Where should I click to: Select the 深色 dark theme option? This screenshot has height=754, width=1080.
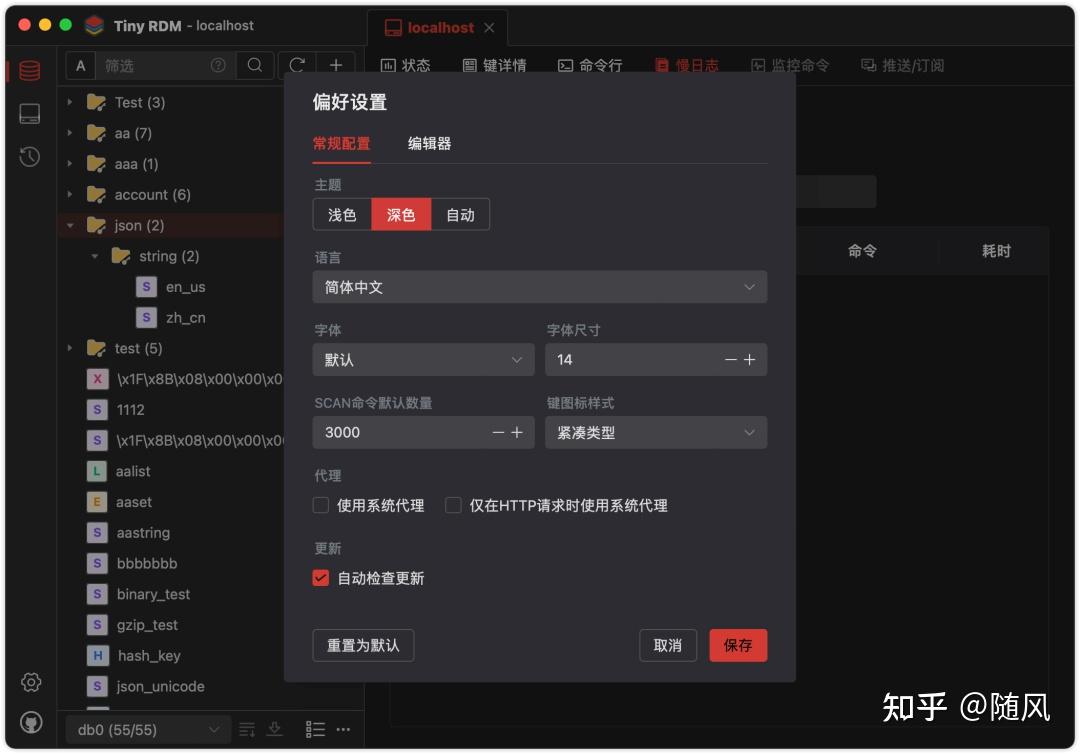(x=401, y=214)
